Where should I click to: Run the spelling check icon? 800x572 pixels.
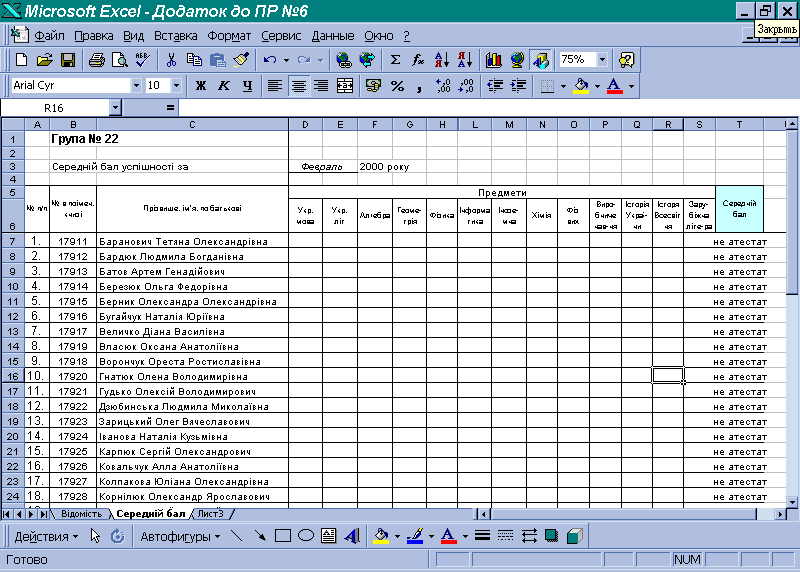tap(143, 60)
